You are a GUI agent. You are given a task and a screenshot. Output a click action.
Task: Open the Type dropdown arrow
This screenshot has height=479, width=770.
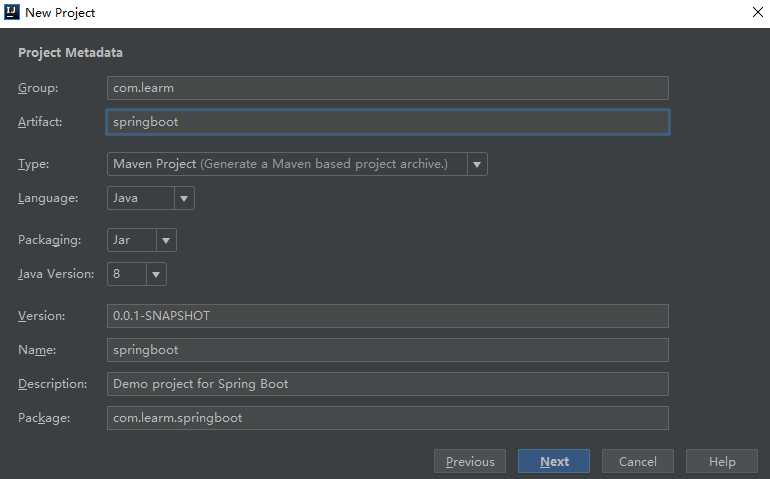(477, 164)
